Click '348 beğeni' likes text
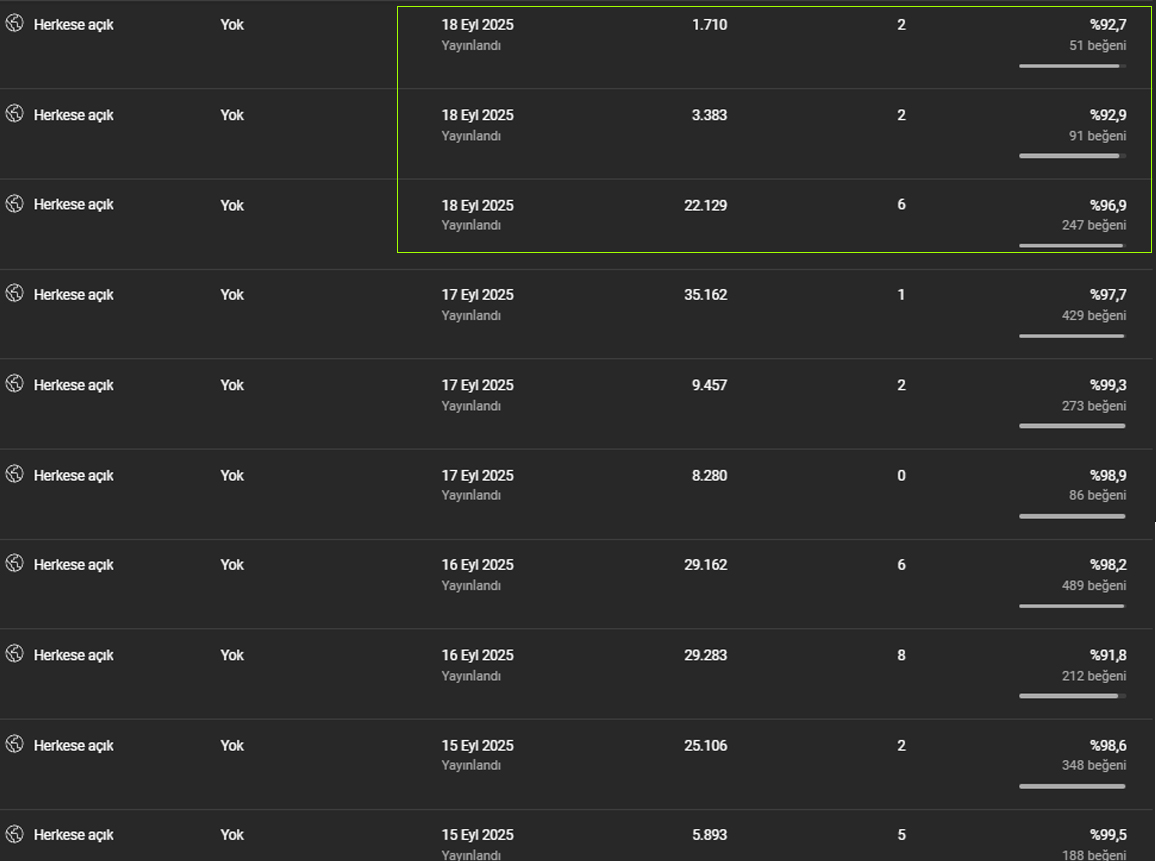The height and width of the screenshot is (861, 1156). coord(1094,765)
